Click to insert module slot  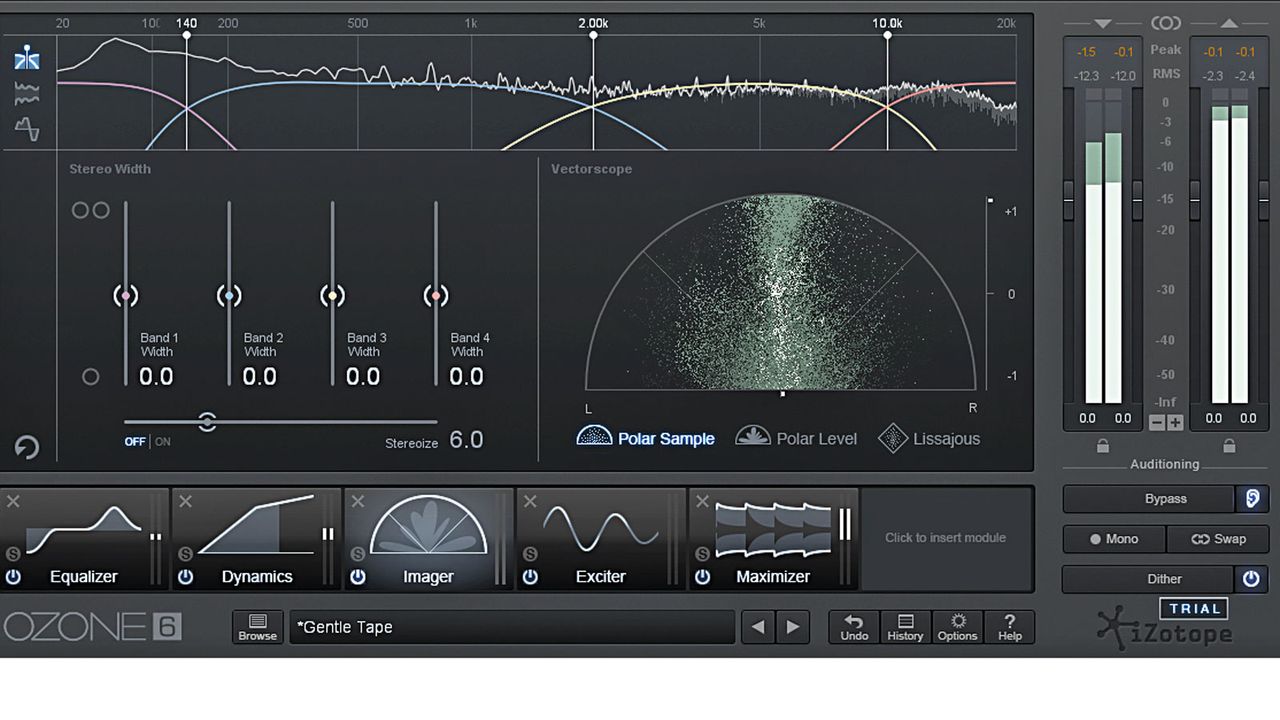pyautogui.click(x=945, y=538)
